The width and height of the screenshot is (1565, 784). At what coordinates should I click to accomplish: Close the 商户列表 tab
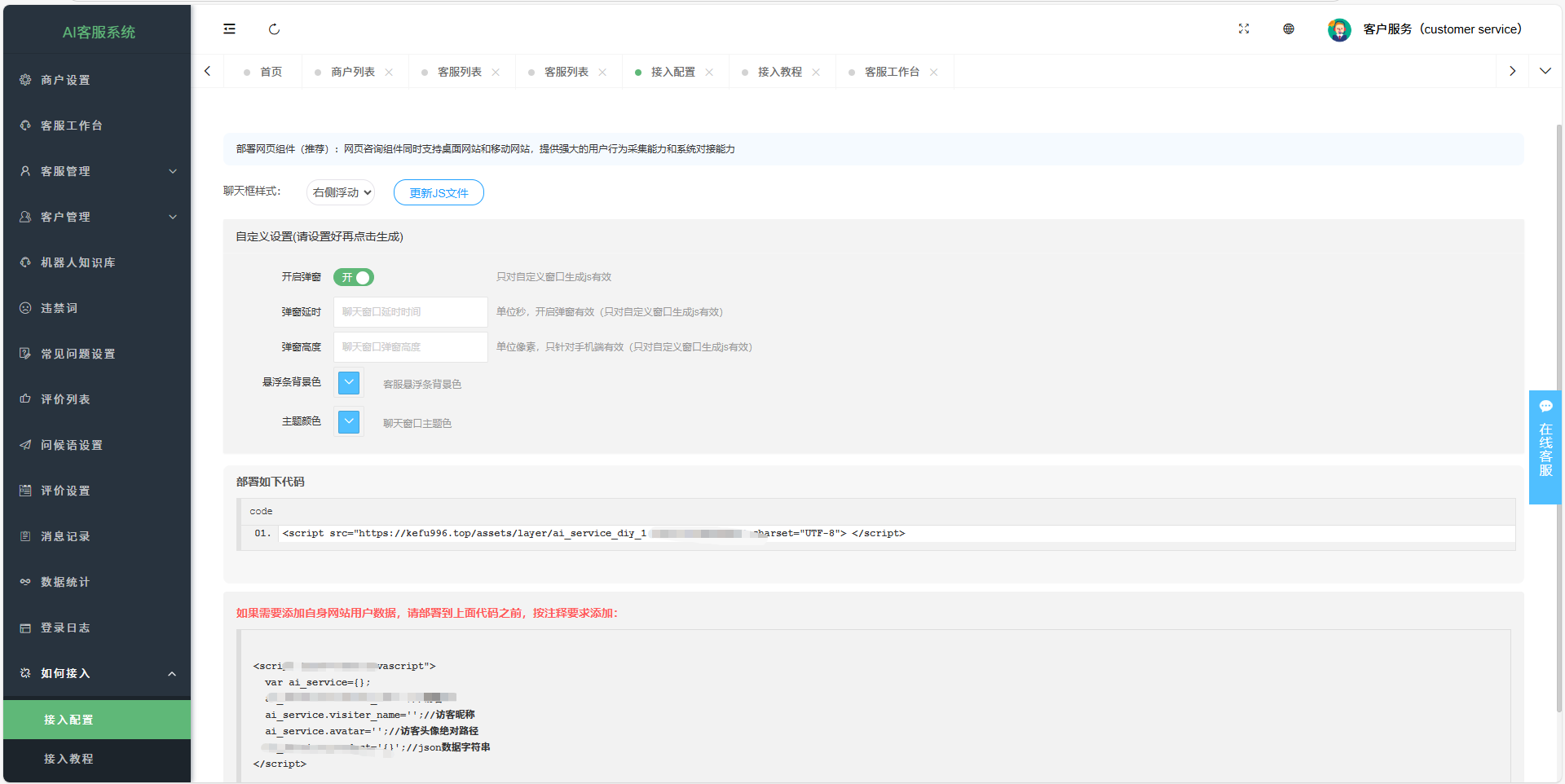pyautogui.click(x=390, y=73)
